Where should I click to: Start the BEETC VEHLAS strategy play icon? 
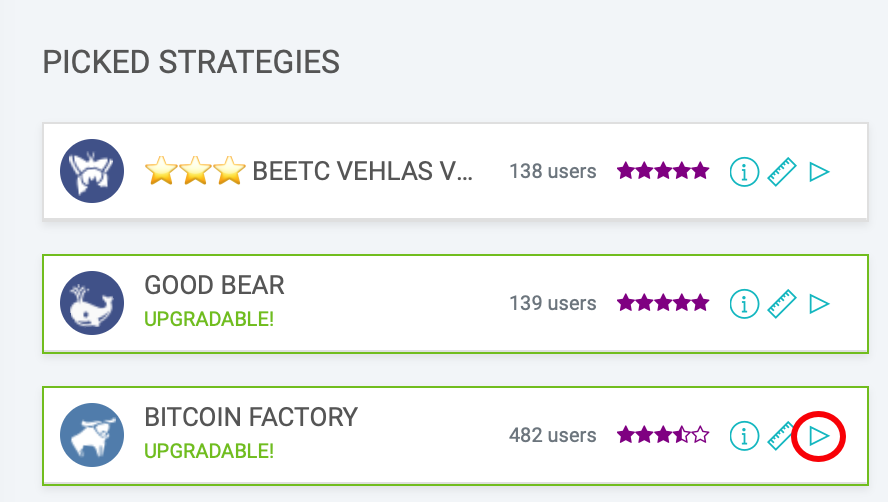(x=819, y=172)
